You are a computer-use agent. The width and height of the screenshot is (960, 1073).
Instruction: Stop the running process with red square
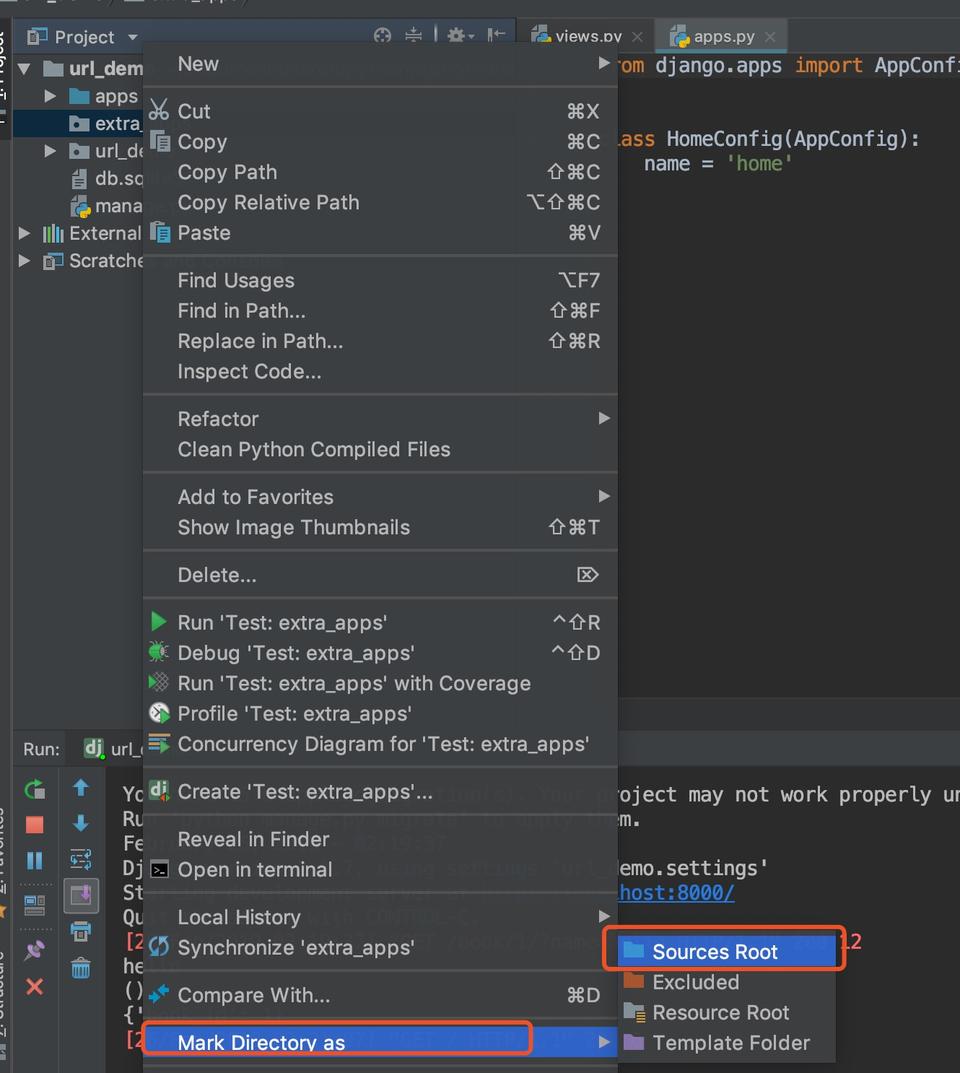[x=34, y=825]
